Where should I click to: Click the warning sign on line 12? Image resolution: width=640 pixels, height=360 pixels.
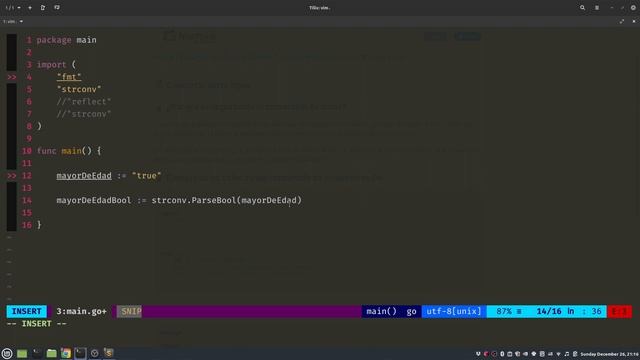[x=11, y=176]
